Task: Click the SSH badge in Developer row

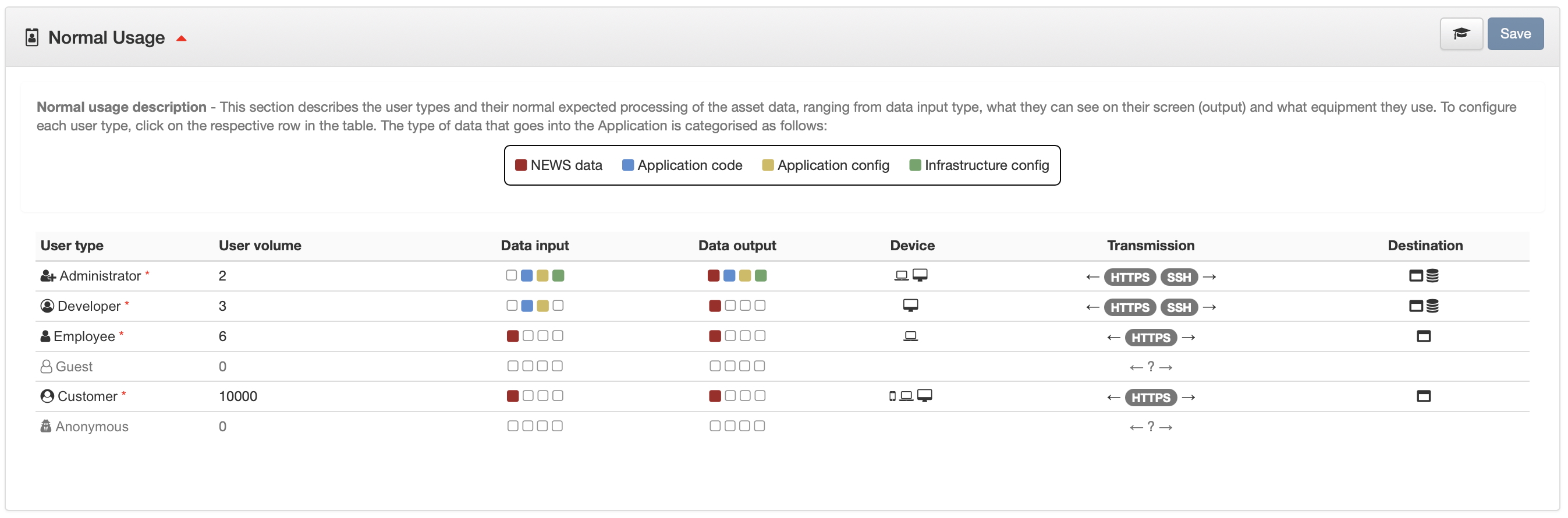Action: (x=1179, y=307)
